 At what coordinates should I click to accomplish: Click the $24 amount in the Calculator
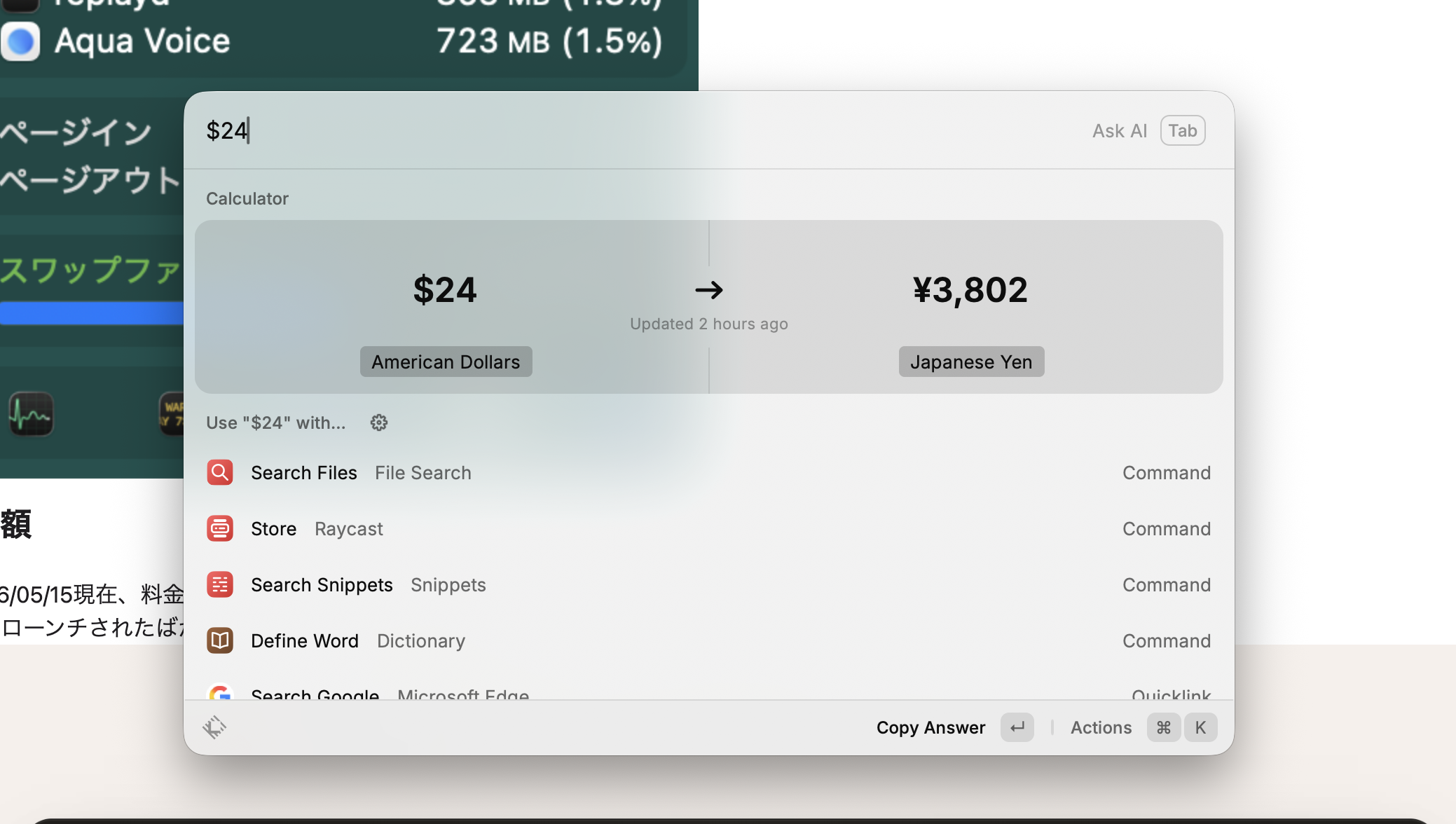(x=445, y=290)
